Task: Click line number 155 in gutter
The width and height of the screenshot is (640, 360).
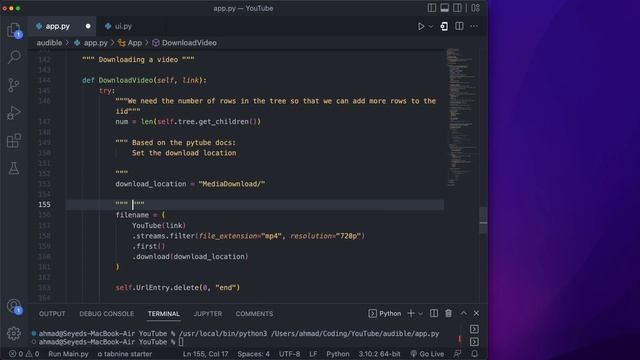Action: pos(44,204)
